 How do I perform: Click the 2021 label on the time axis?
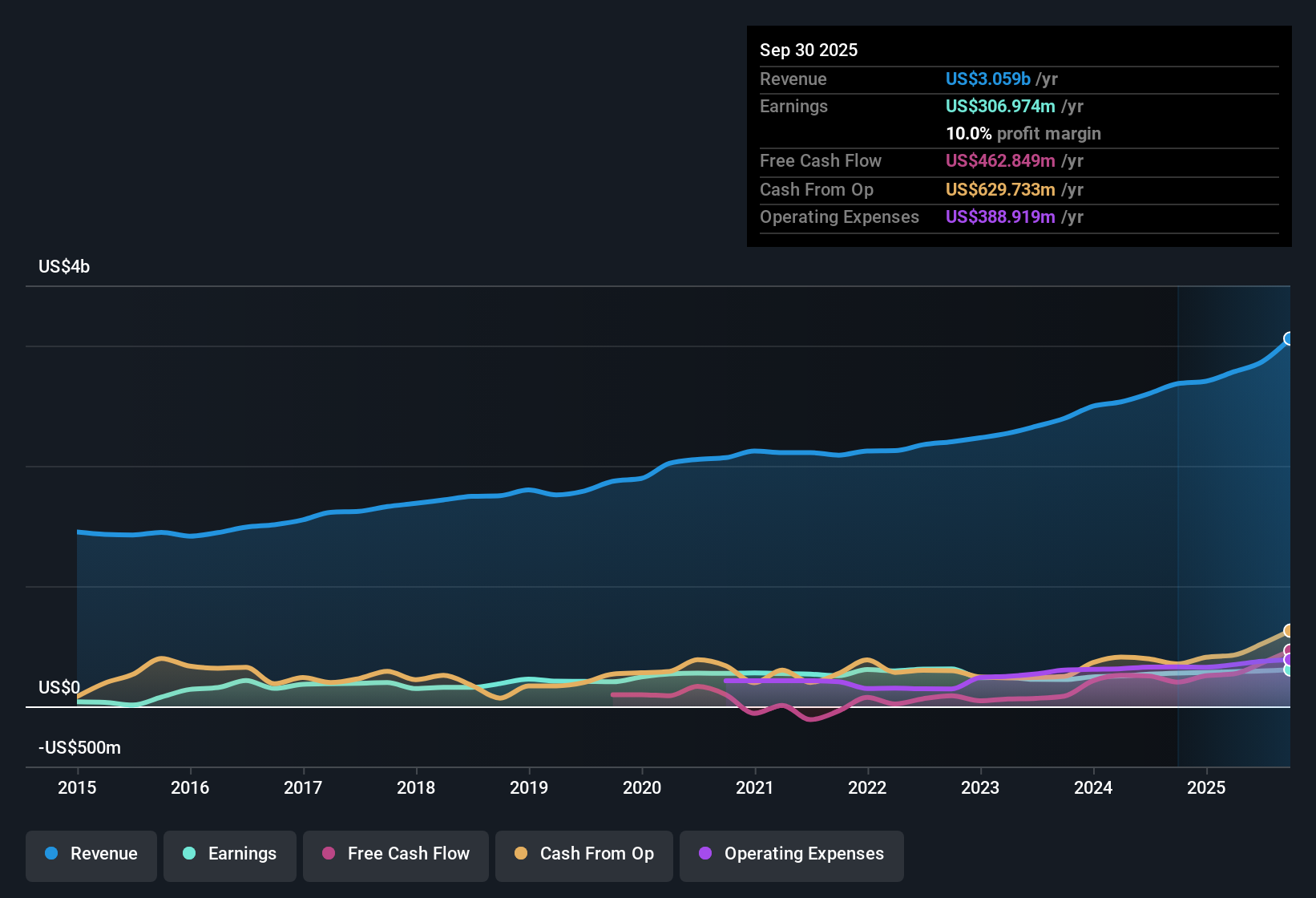click(x=756, y=788)
